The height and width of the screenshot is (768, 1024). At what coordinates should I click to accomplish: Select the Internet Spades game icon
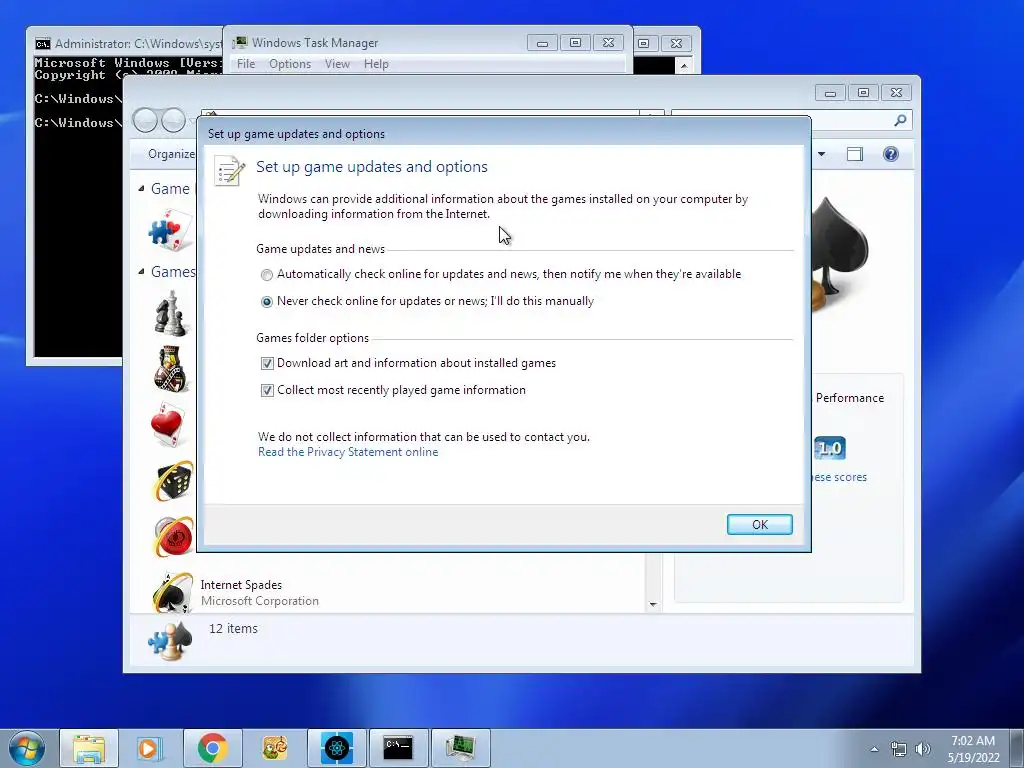(172, 592)
